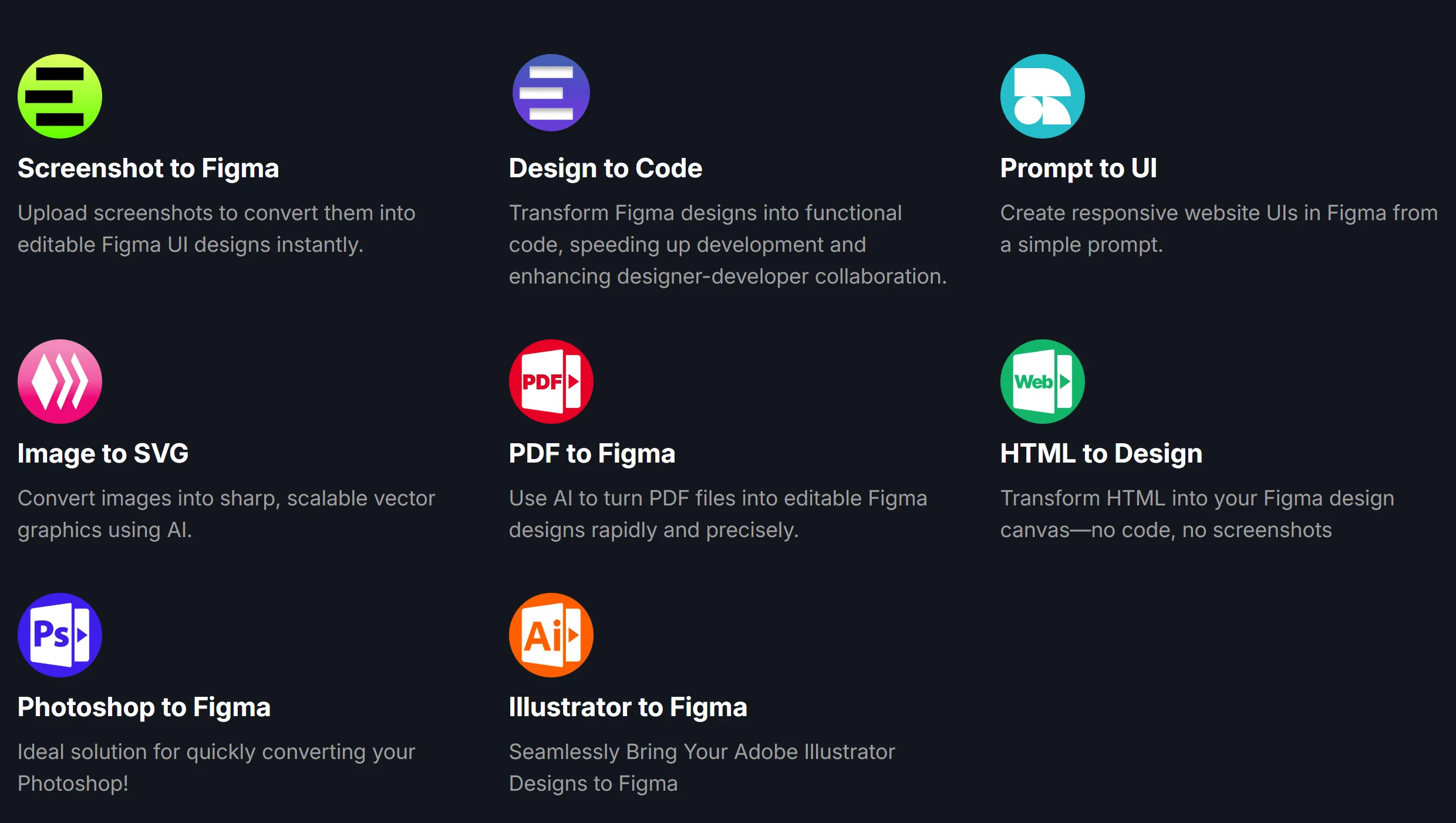Open the Screenshot to Figma heading link
The height and width of the screenshot is (823, 1456).
[148, 168]
